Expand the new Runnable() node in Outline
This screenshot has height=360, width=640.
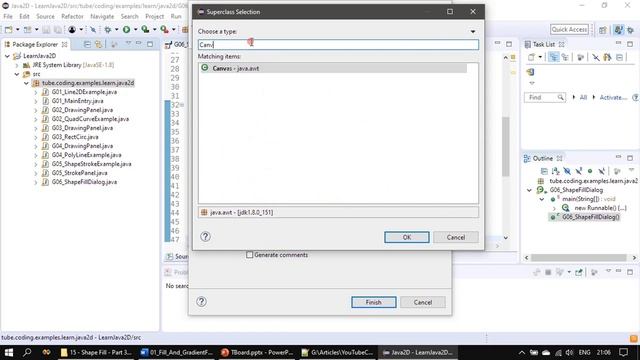[x=554, y=208]
